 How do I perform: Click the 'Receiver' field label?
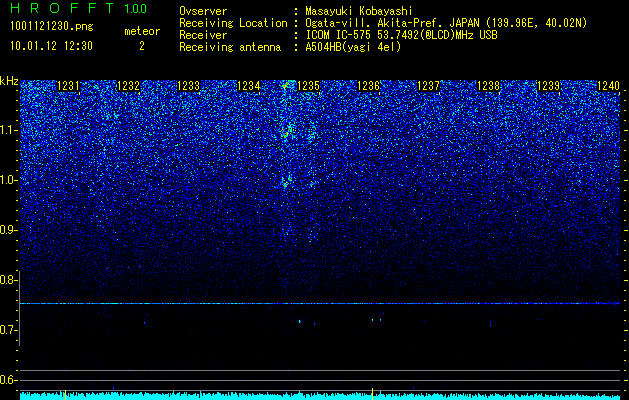tap(203, 35)
